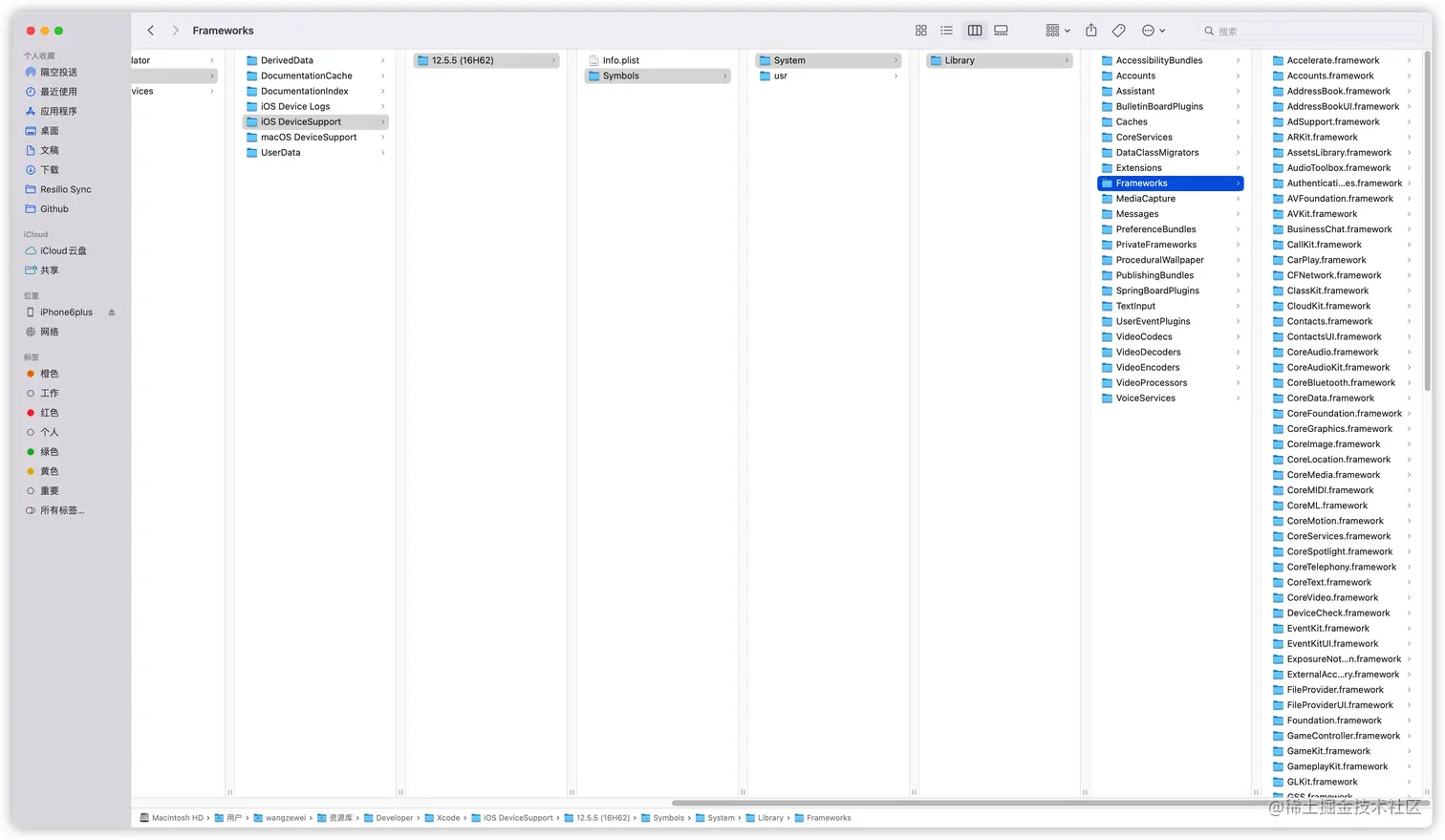Switch to gallery view in toolbar
This screenshot has width=1445, height=840.
(x=1002, y=31)
